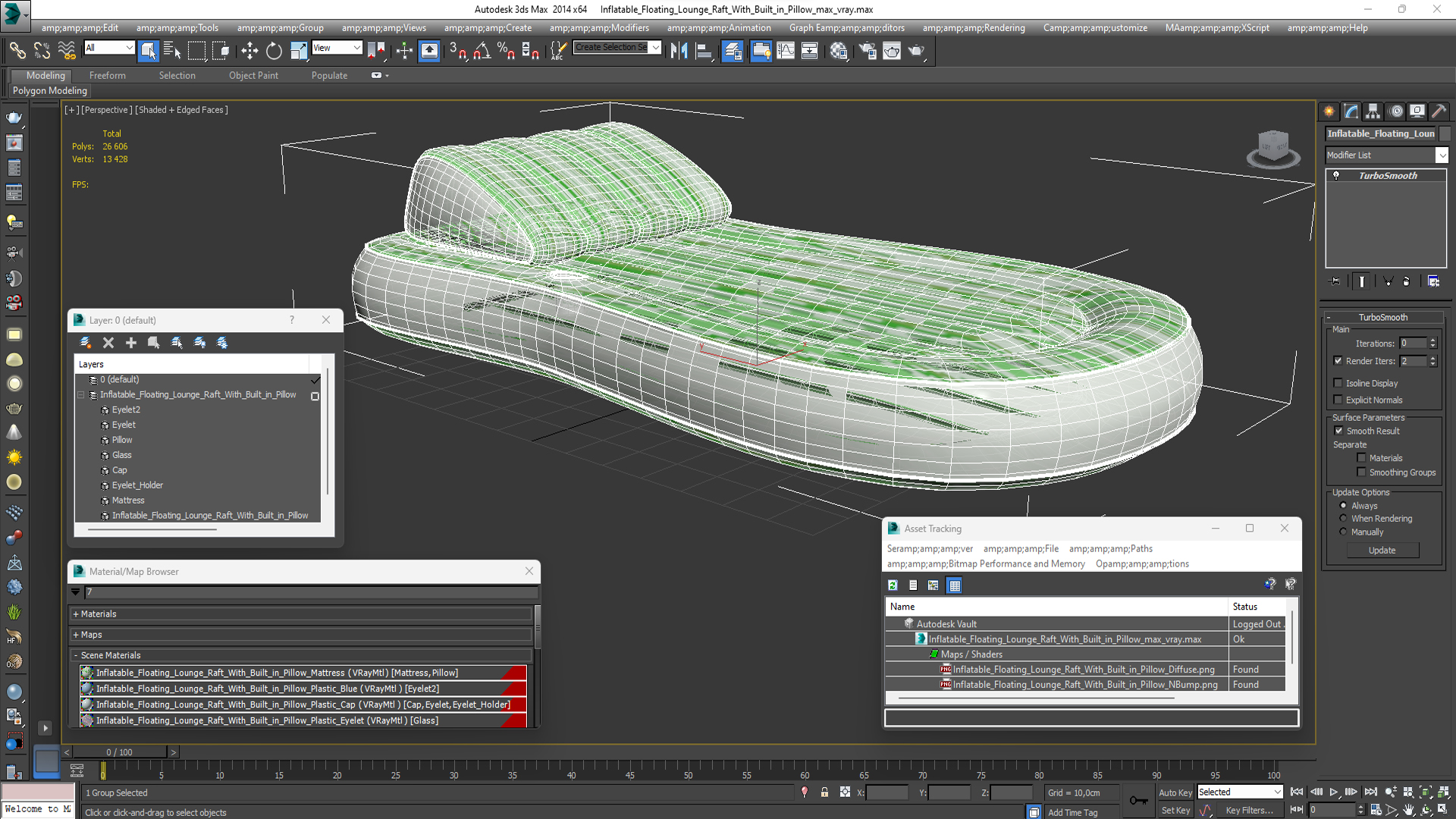Select the Move tool in main toolbar
Image resolution: width=1456 pixels, height=819 pixels.
(x=249, y=51)
